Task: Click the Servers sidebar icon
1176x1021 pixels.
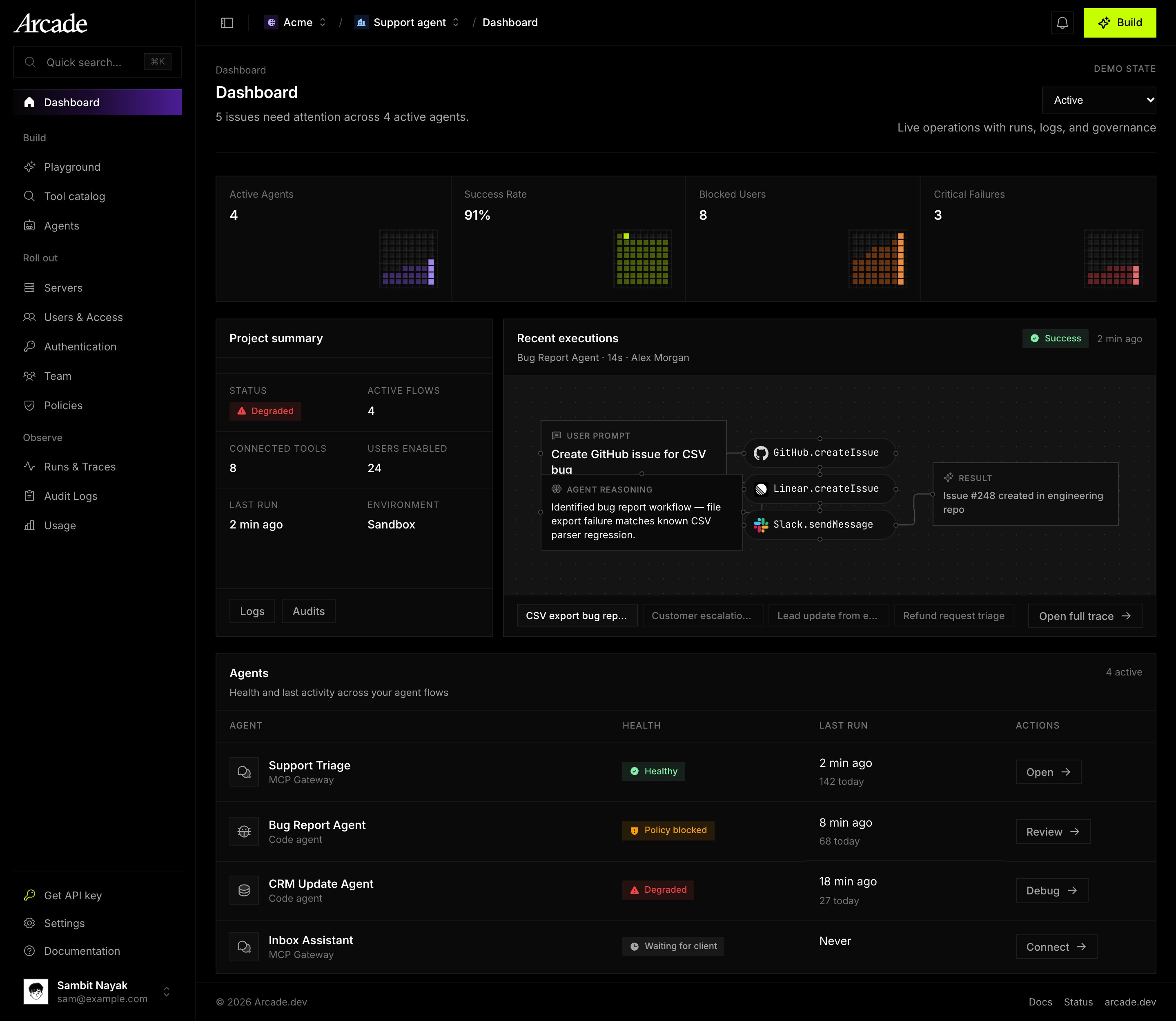Action: click(x=30, y=288)
